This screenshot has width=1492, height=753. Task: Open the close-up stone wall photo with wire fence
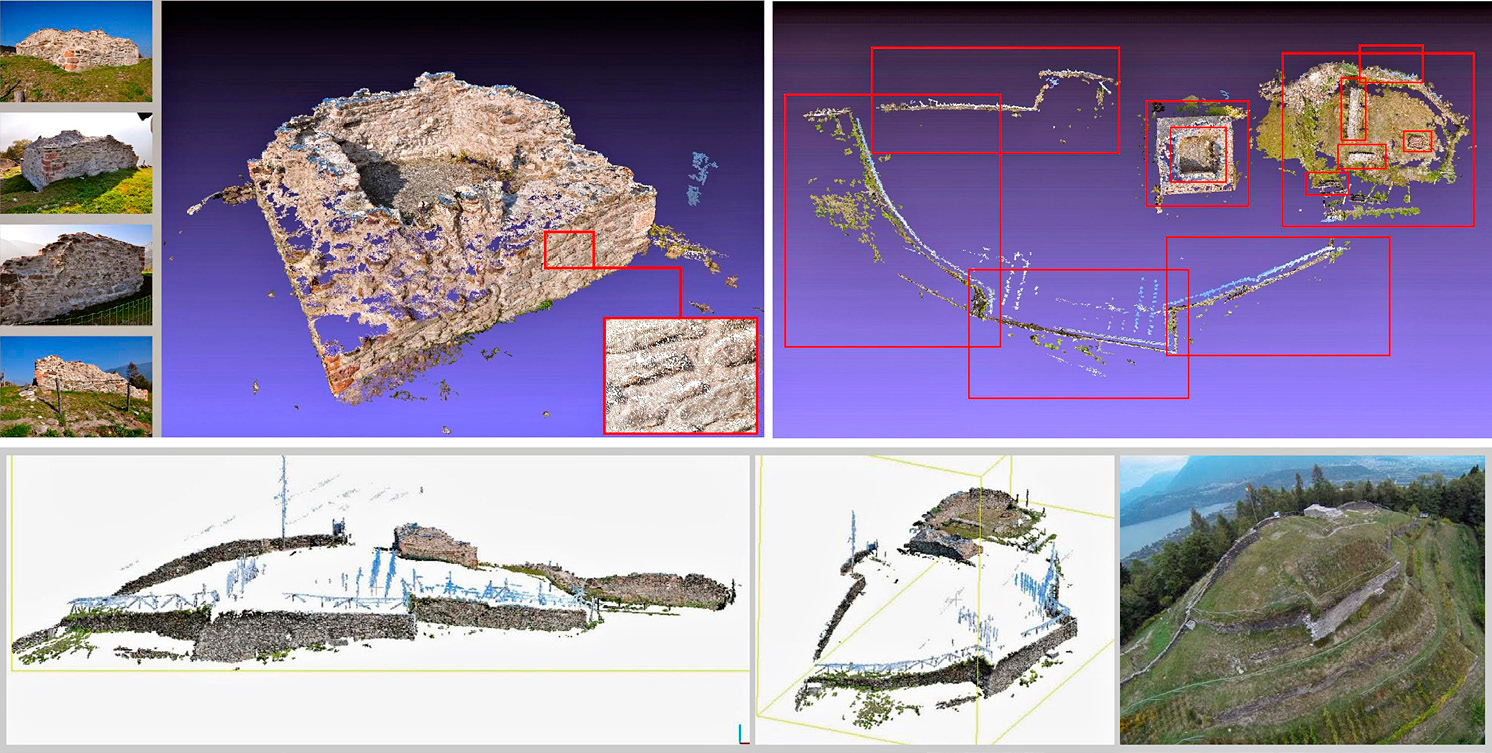(76, 275)
